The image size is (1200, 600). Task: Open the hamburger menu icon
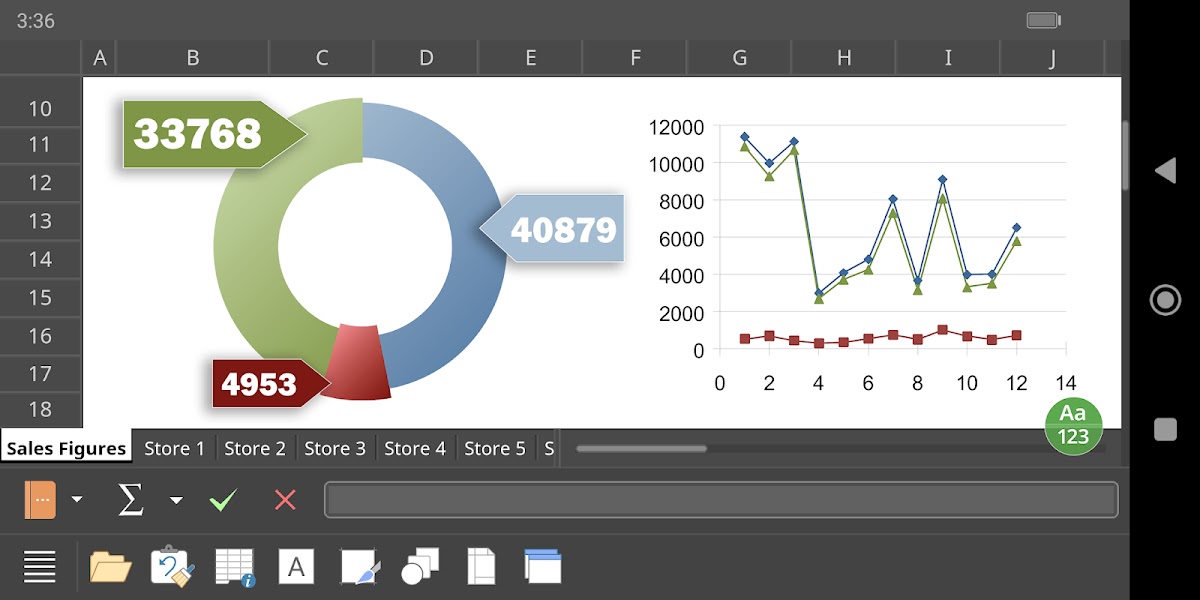(40, 567)
